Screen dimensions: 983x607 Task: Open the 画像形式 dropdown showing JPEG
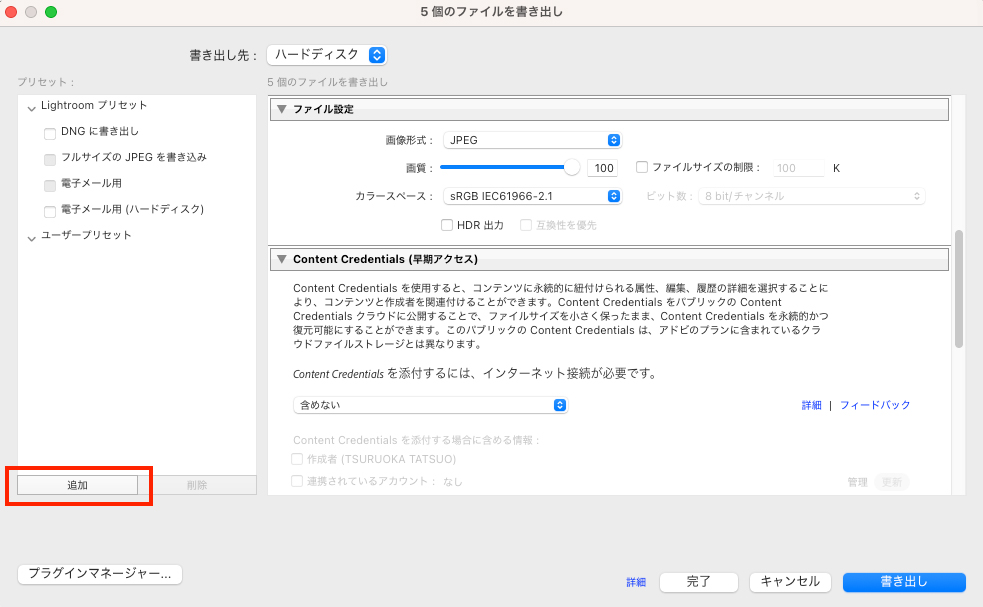pos(531,139)
